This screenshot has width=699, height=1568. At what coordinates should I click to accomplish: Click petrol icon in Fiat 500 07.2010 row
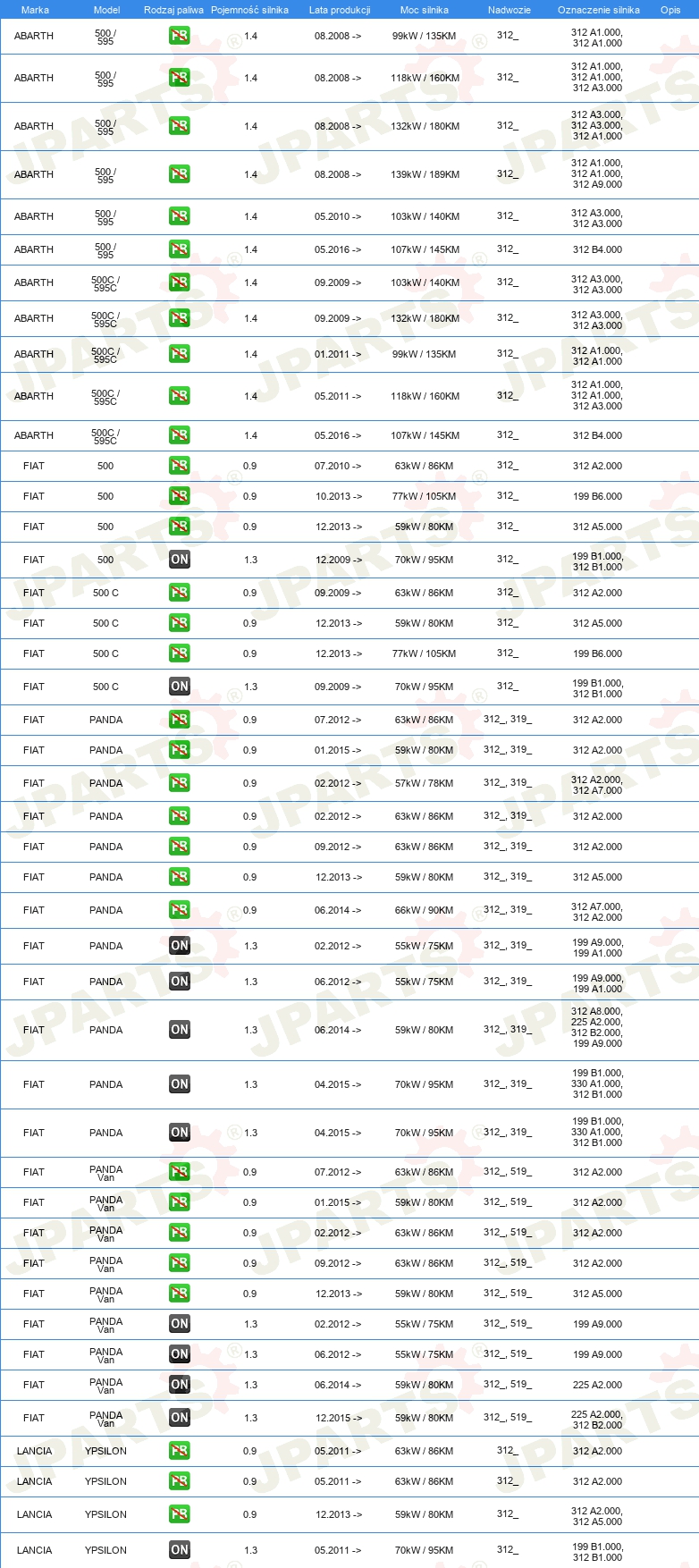tap(180, 466)
